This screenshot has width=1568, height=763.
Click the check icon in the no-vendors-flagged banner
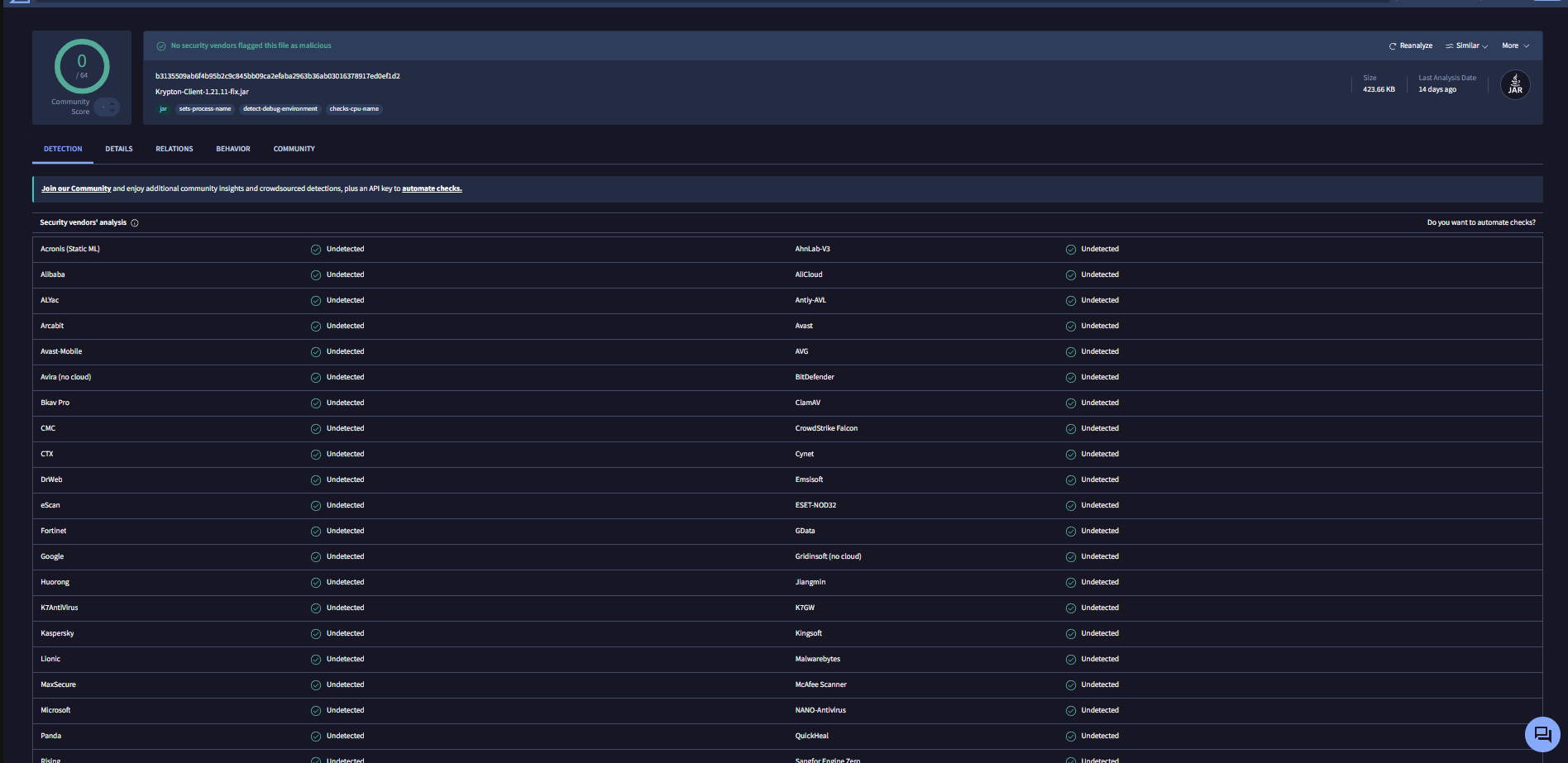click(161, 46)
